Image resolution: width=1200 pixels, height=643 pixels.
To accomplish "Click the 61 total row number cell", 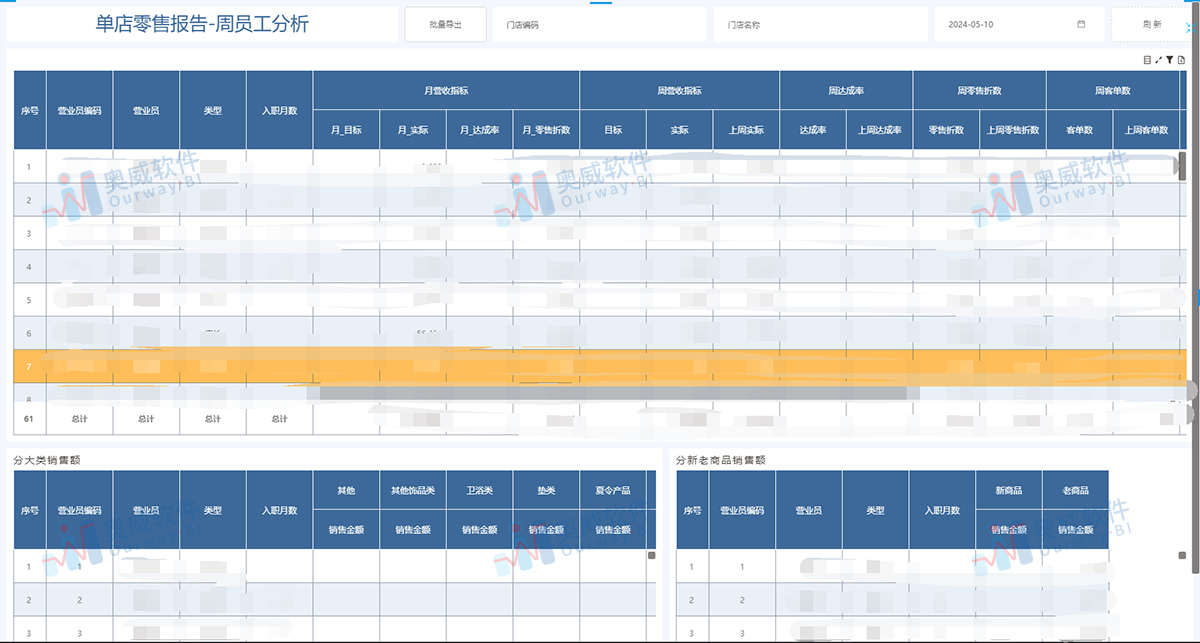I will click(x=29, y=419).
